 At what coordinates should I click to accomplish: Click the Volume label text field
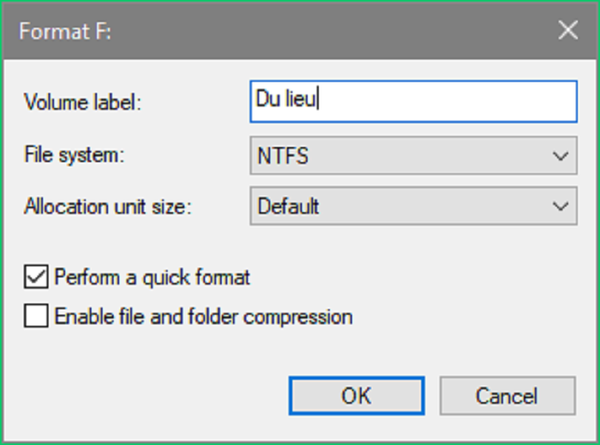coord(412,101)
